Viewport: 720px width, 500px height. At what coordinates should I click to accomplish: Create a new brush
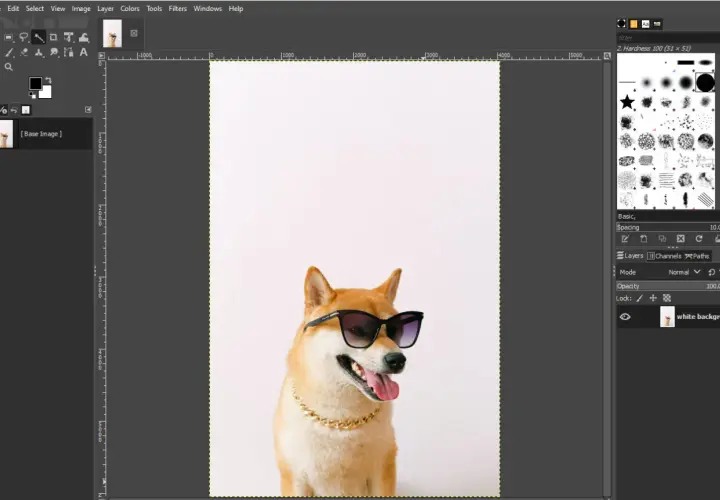tap(643, 239)
